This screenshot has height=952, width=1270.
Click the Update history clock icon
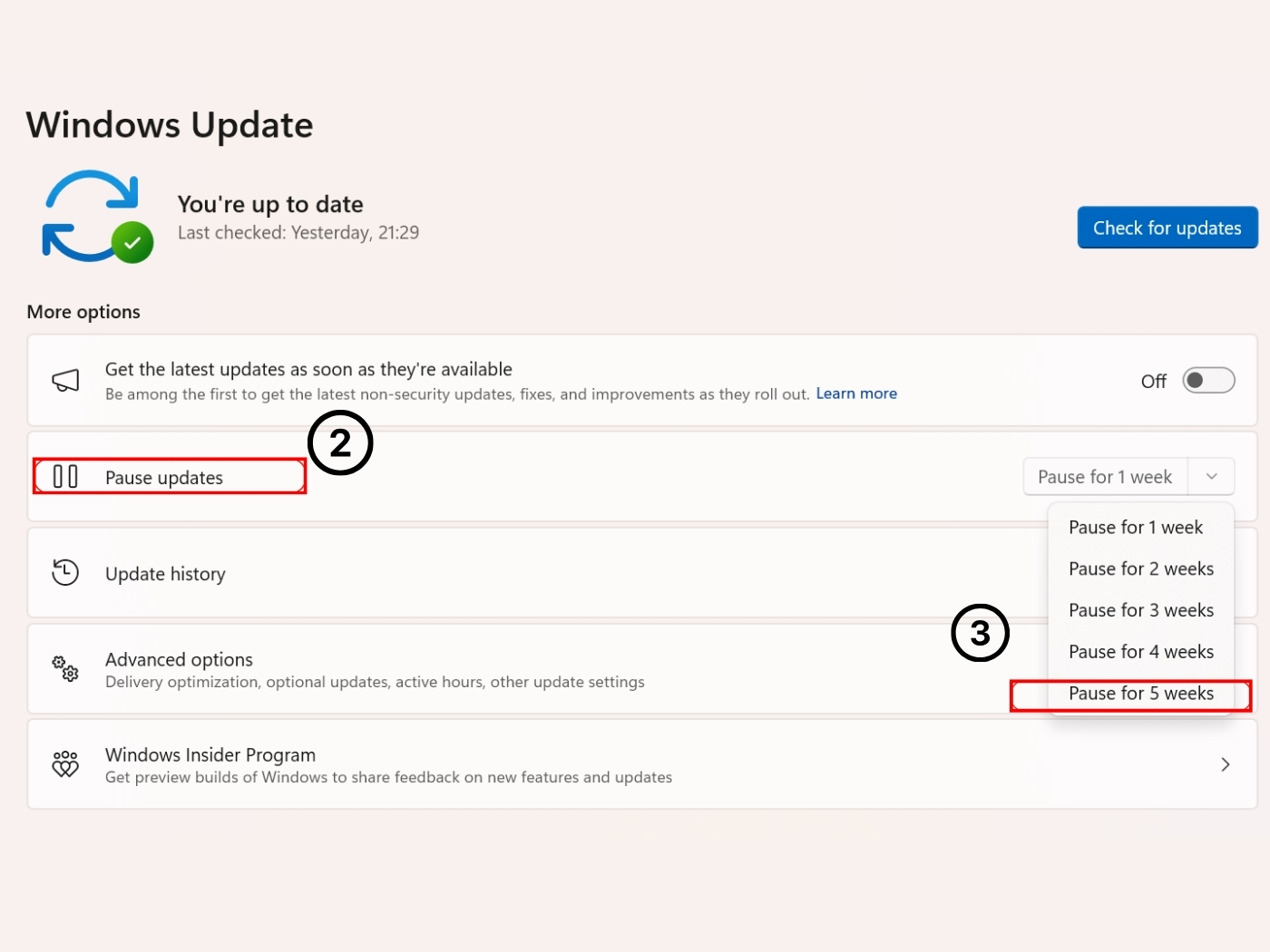65,573
